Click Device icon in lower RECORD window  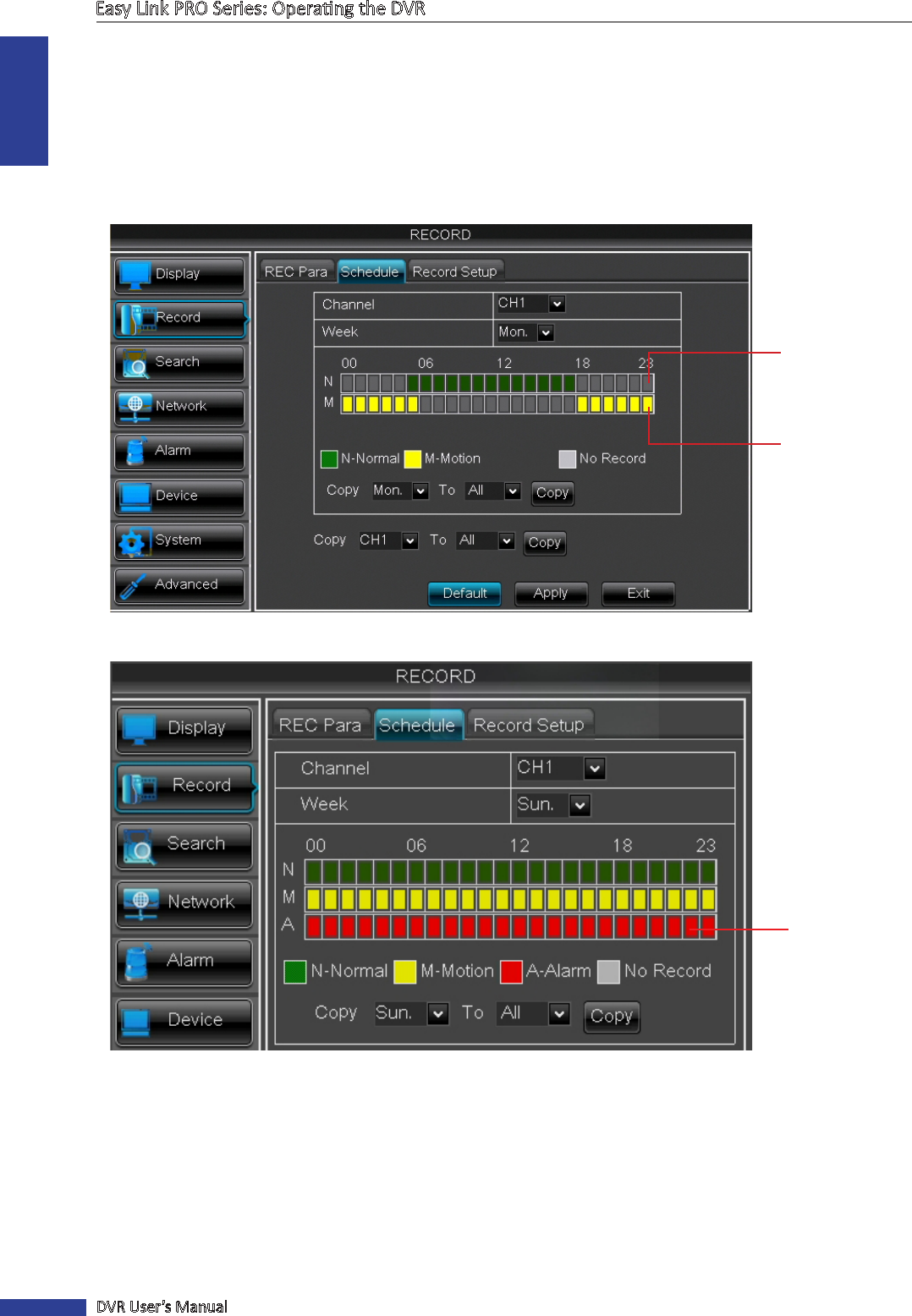coord(137,1021)
